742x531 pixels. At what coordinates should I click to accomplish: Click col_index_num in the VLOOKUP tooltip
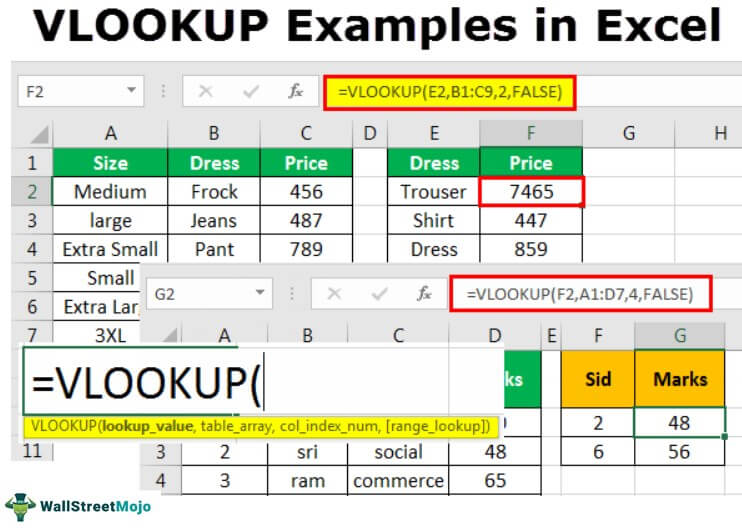tap(329, 426)
